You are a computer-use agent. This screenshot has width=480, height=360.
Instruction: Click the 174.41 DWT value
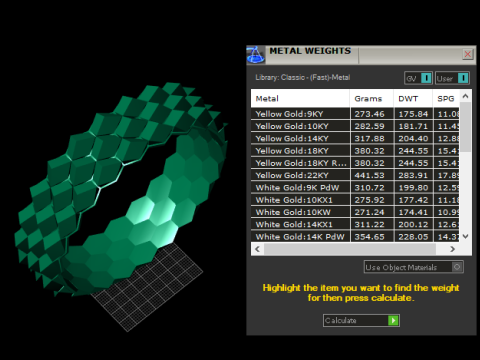[x=413, y=212]
